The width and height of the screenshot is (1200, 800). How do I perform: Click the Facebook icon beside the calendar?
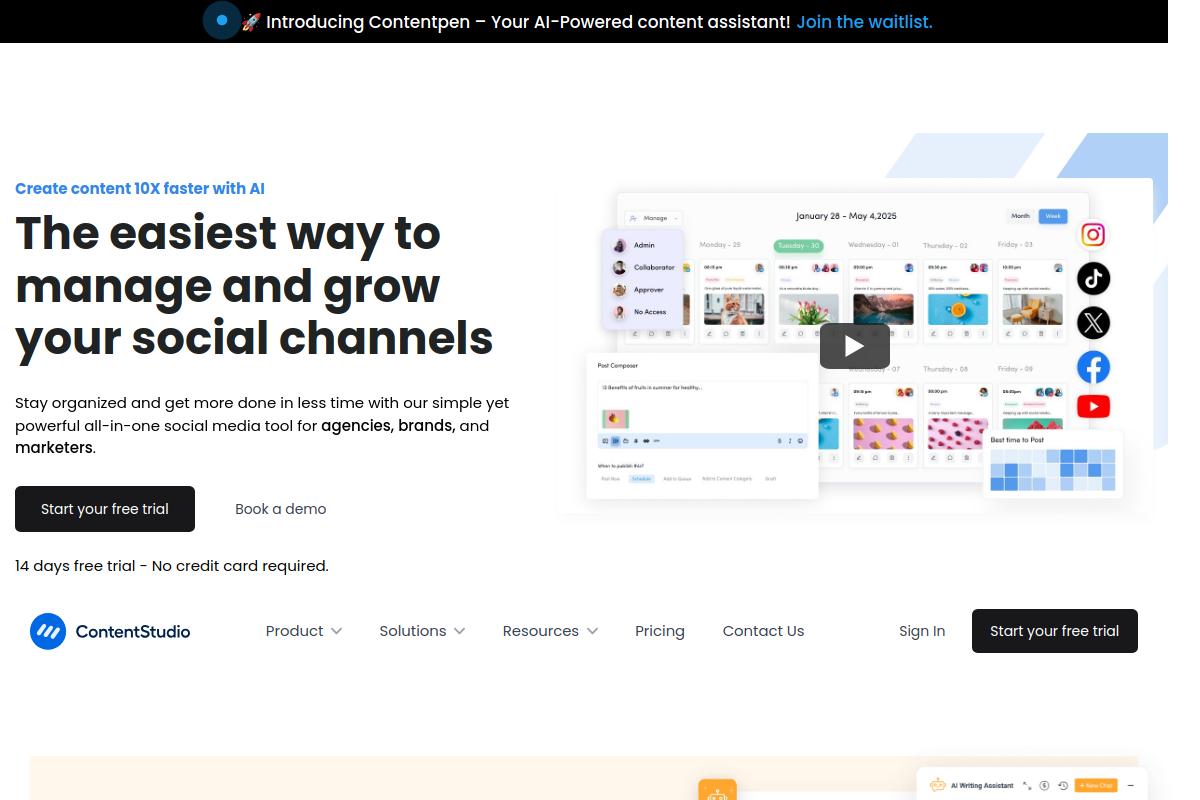pos(1093,367)
